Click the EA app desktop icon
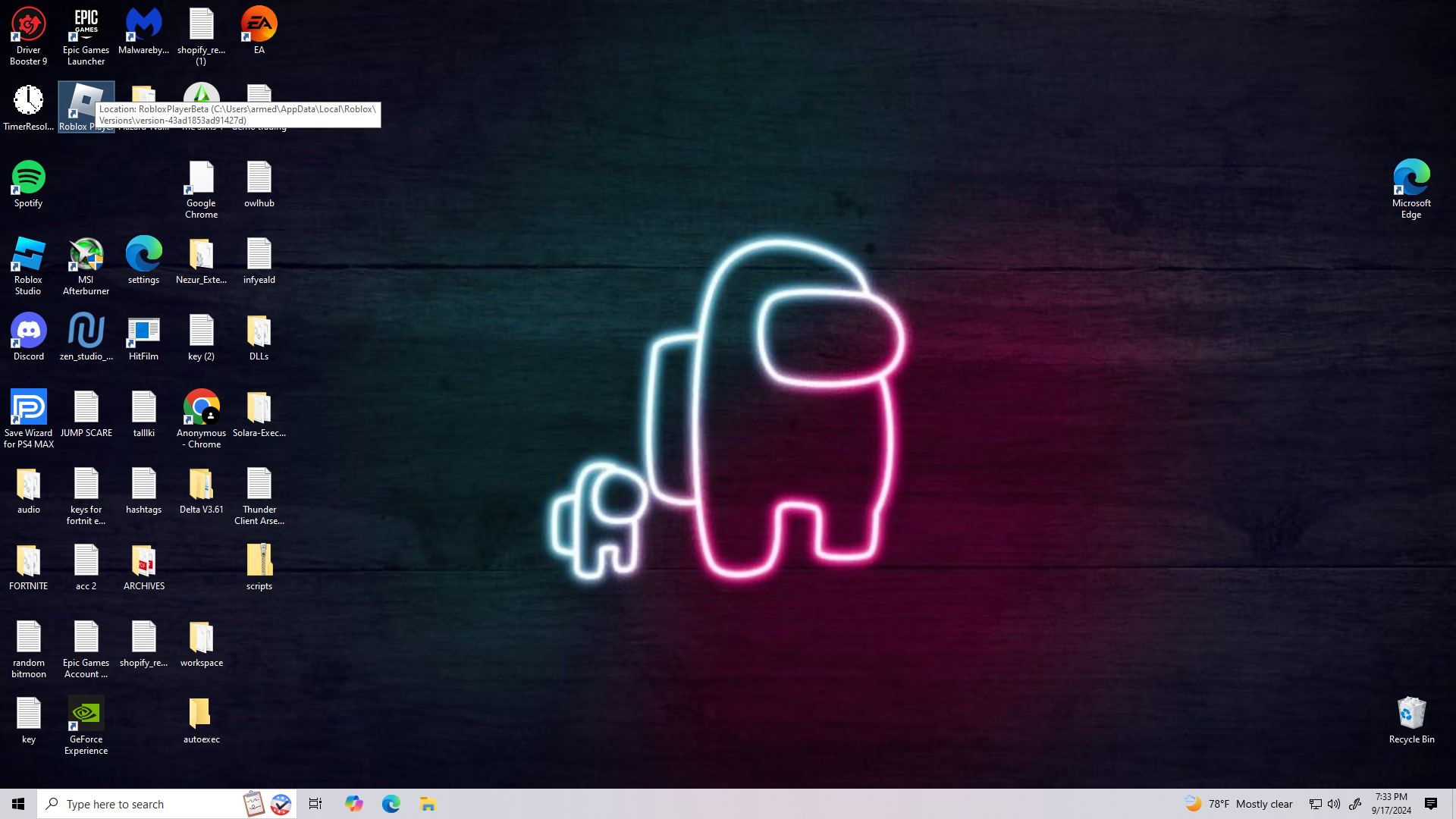Screen dimensions: 1456x819 point(259,25)
